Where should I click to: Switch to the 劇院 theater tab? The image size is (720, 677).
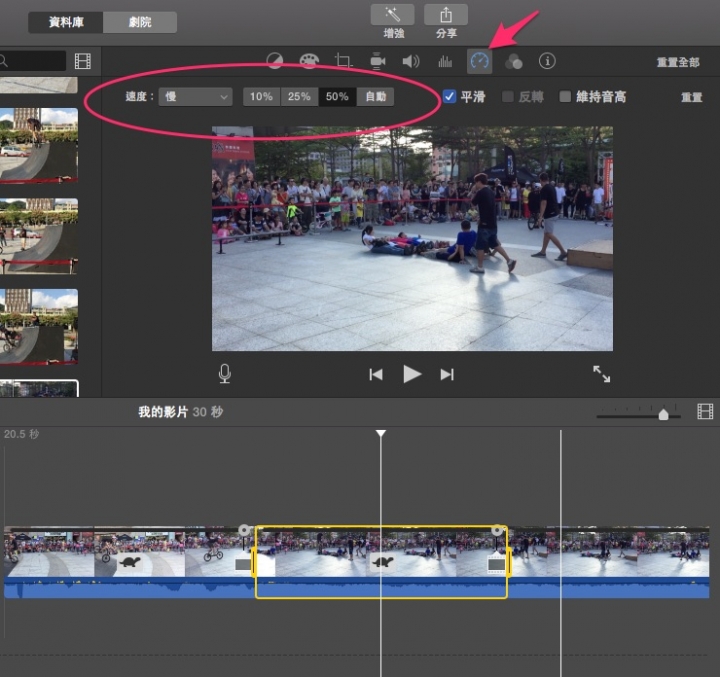pyautogui.click(x=140, y=22)
